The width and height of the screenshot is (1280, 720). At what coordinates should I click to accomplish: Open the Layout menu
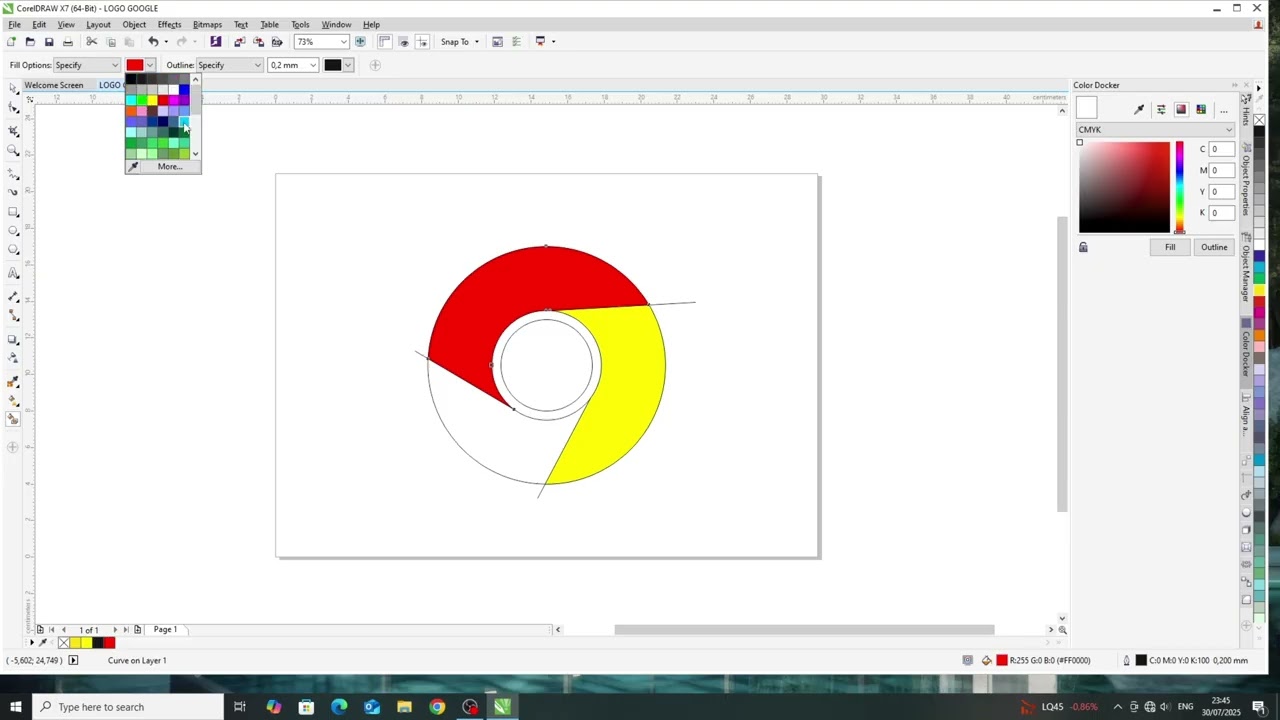point(98,24)
